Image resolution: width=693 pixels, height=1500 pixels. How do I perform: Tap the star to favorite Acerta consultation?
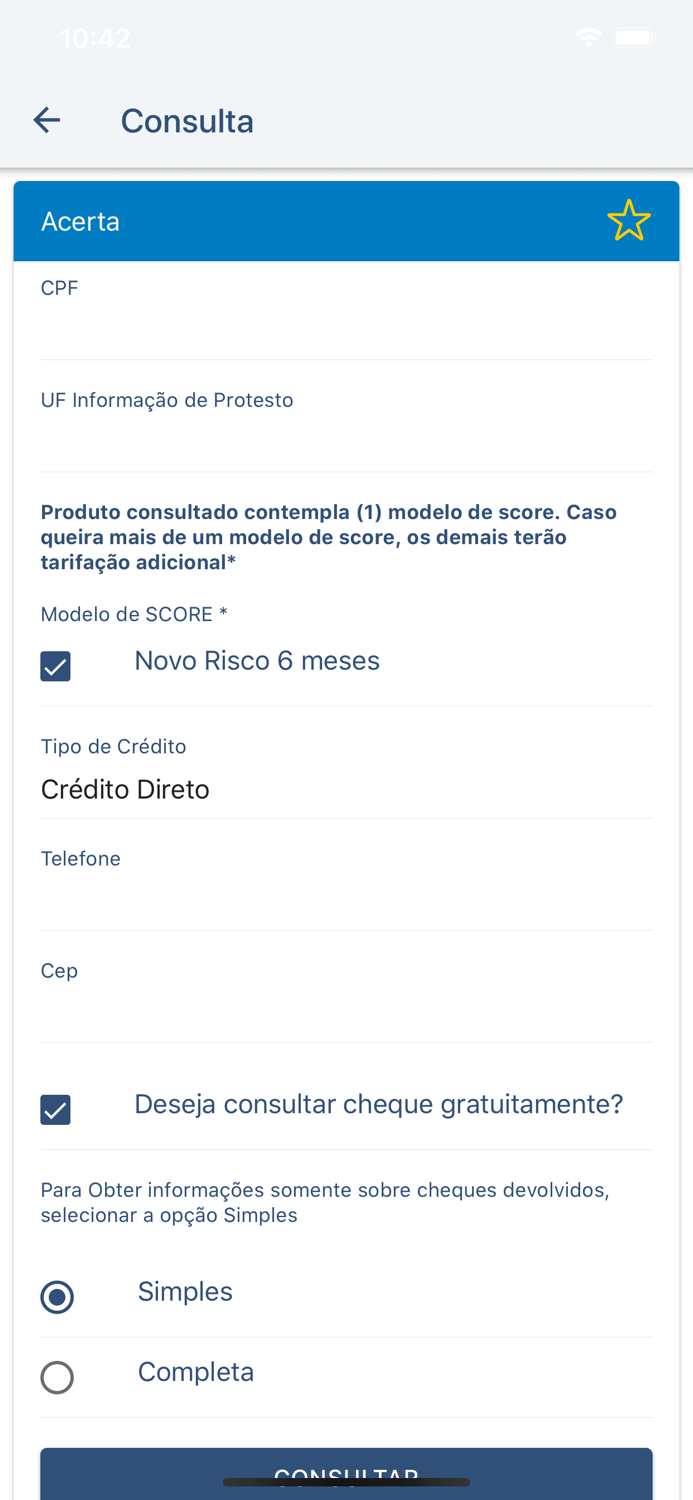coord(628,220)
